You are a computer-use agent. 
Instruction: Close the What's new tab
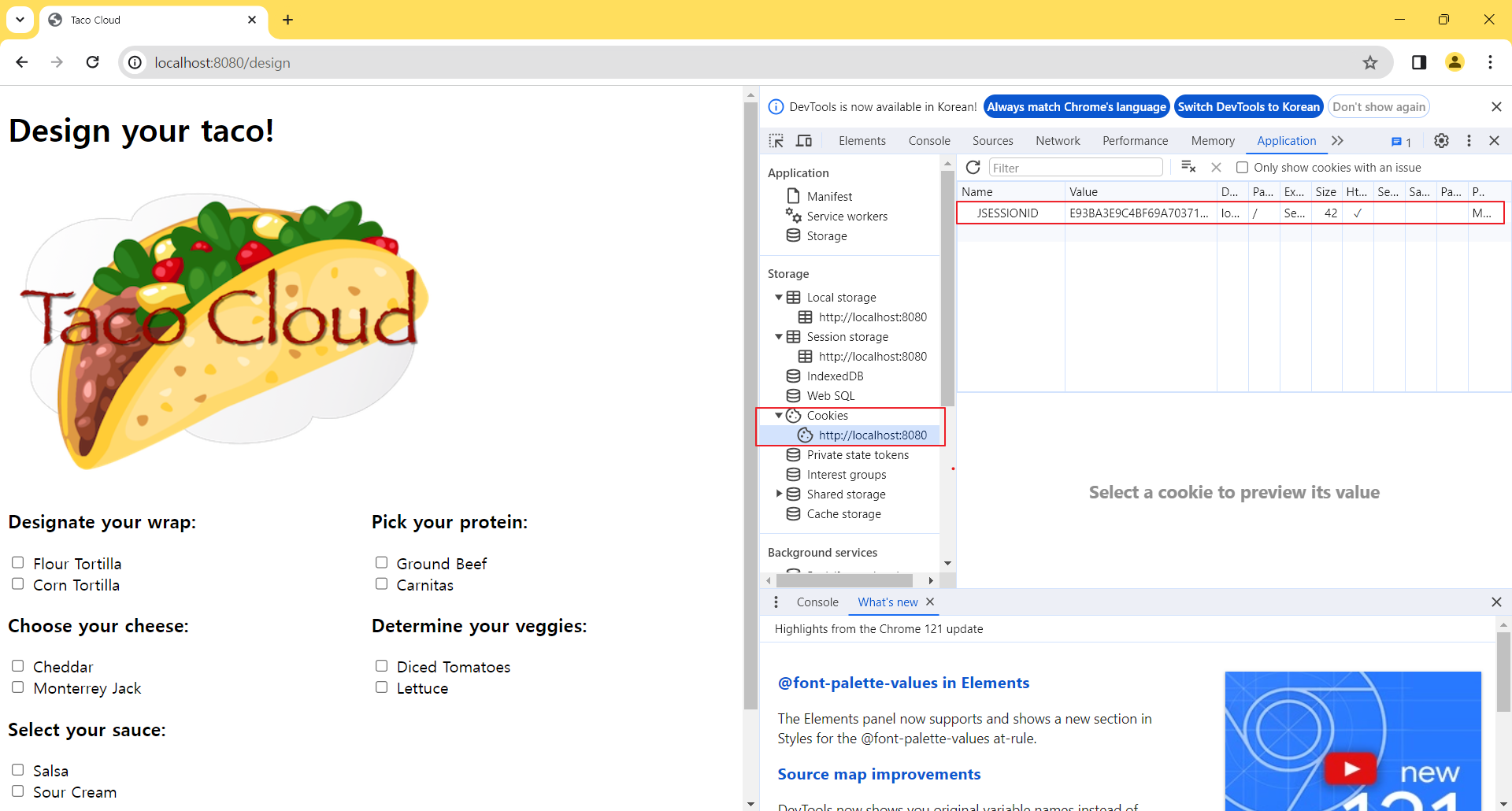[x=930, y=602]
